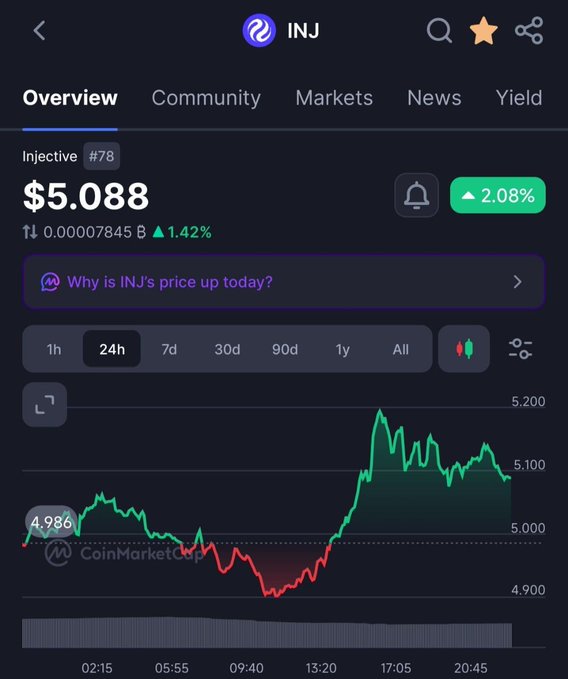Swap the BTC conversion arrows icon
The width and height of the screenshot is (568, 679).
[30, 232]
